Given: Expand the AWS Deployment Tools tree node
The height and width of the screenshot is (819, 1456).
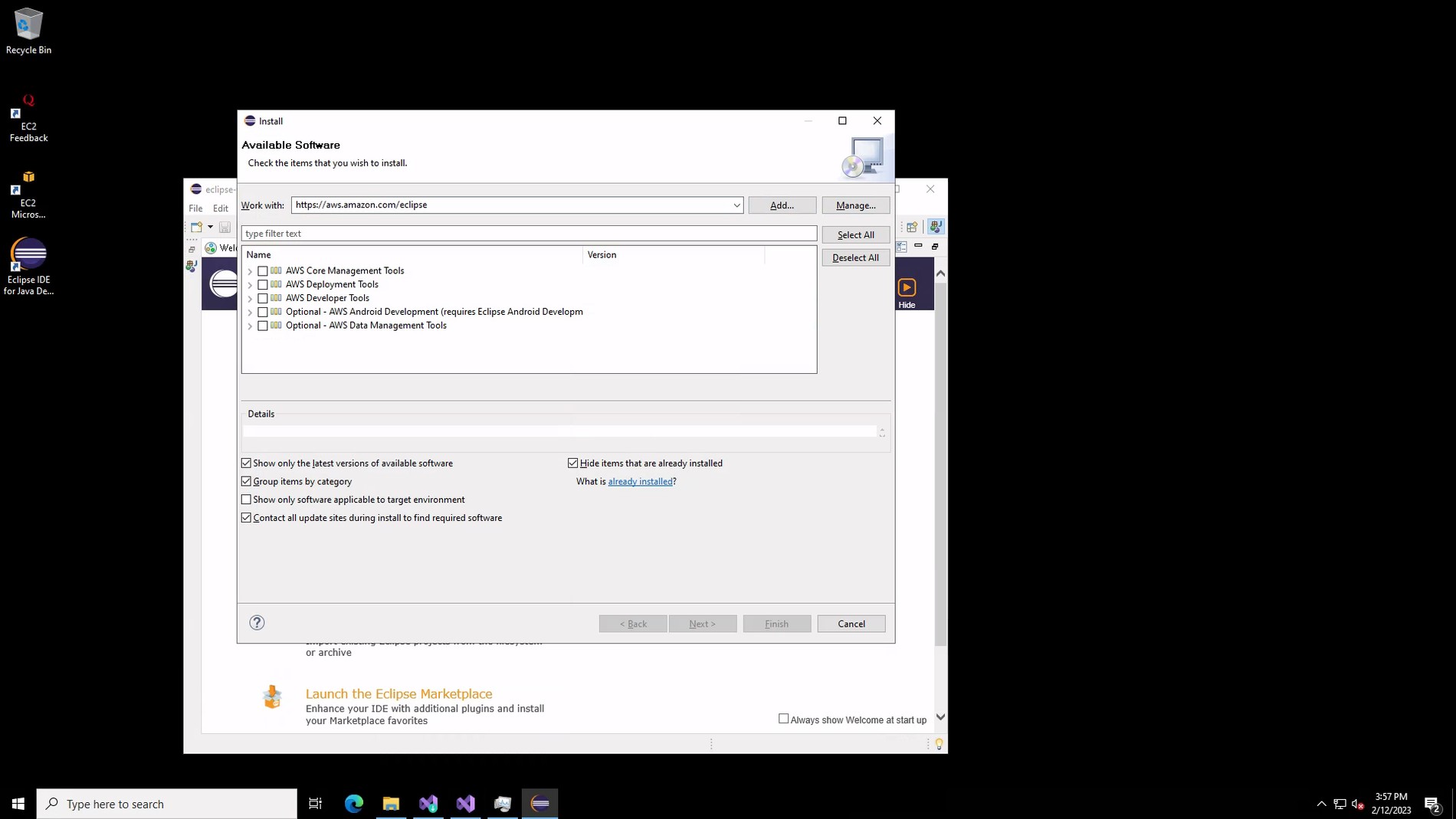Looking at the screenshot, I should (250, 285).
